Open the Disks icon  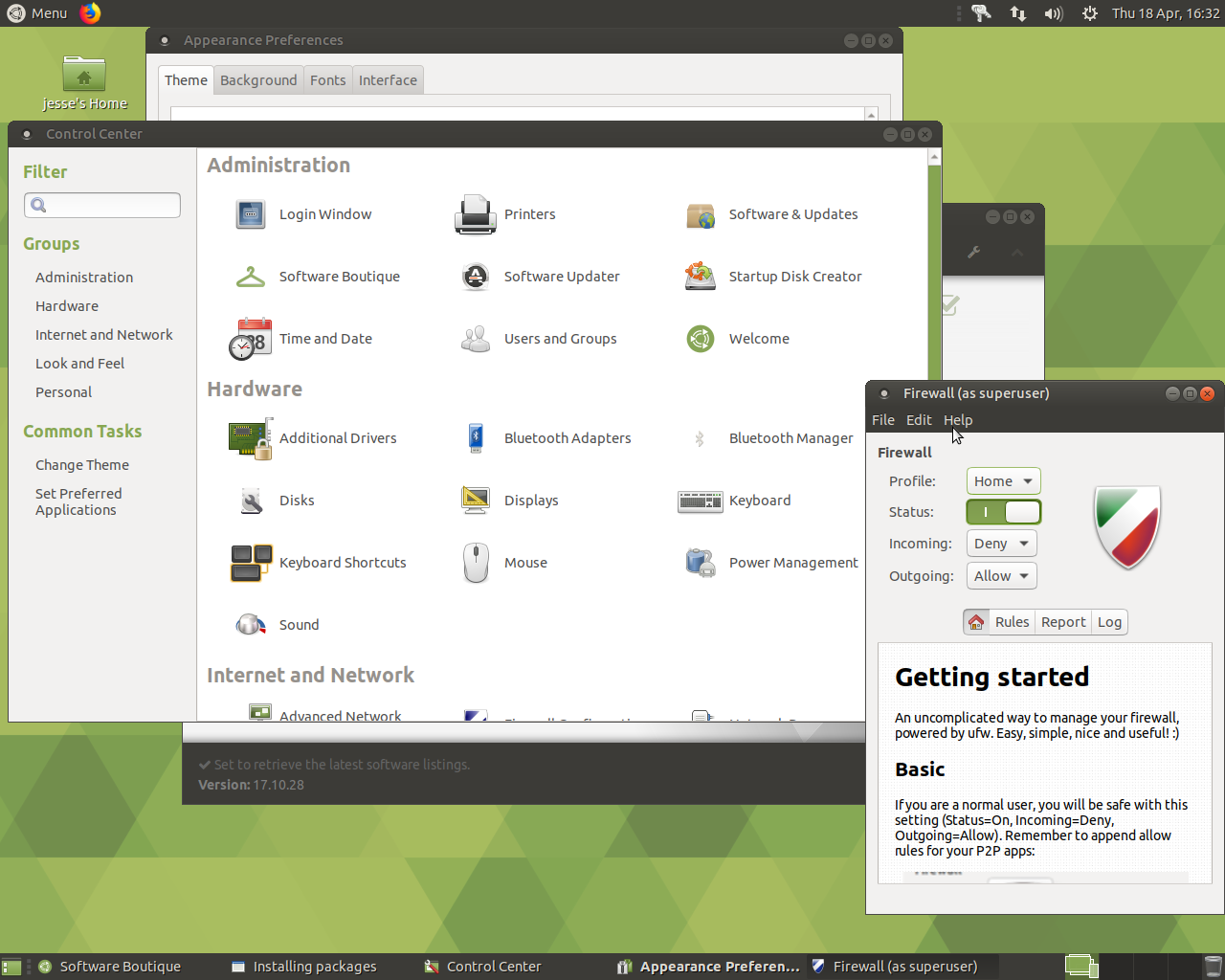(251, 501)
